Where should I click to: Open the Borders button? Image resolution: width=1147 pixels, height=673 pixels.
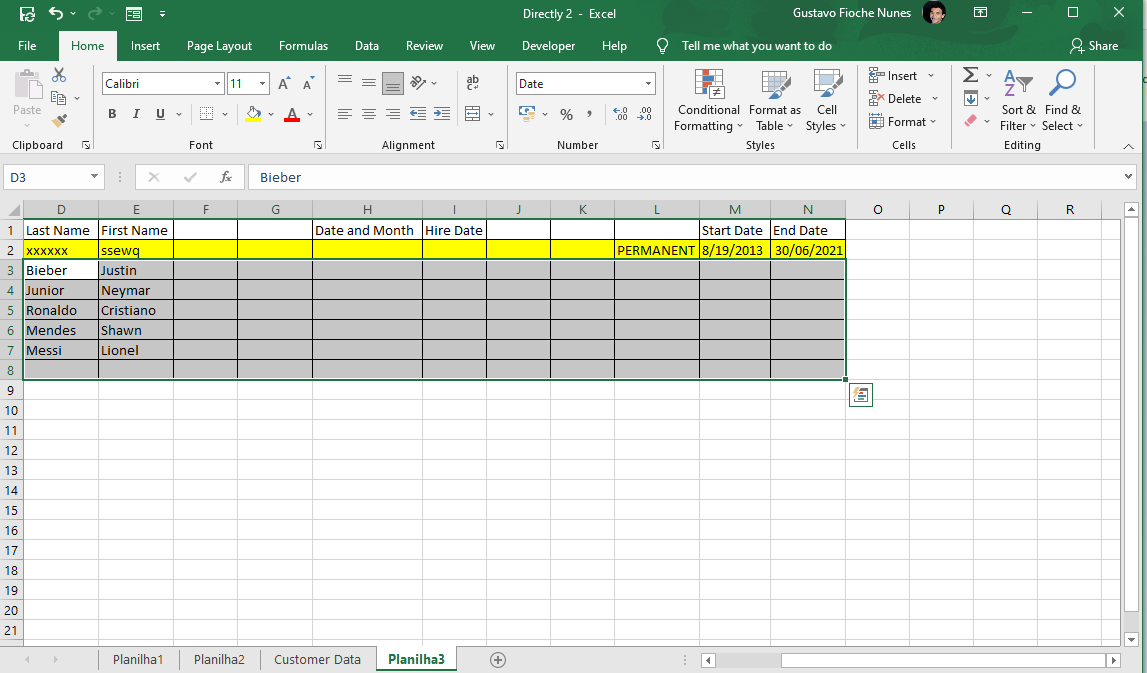tap(206, 114)
